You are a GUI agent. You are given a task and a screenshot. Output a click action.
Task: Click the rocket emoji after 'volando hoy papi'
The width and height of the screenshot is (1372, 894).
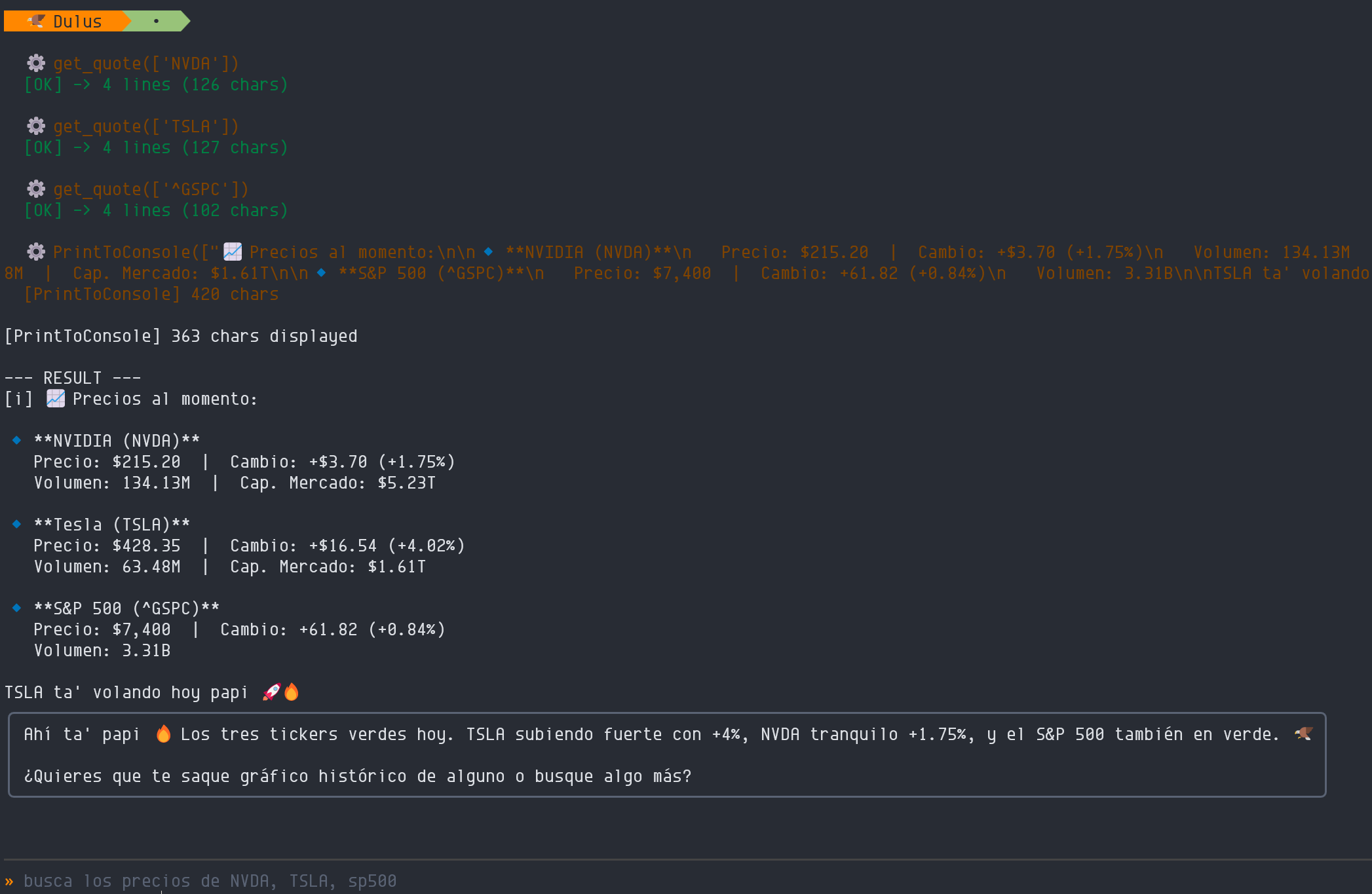pyautogui.click(x=272, y=692)
